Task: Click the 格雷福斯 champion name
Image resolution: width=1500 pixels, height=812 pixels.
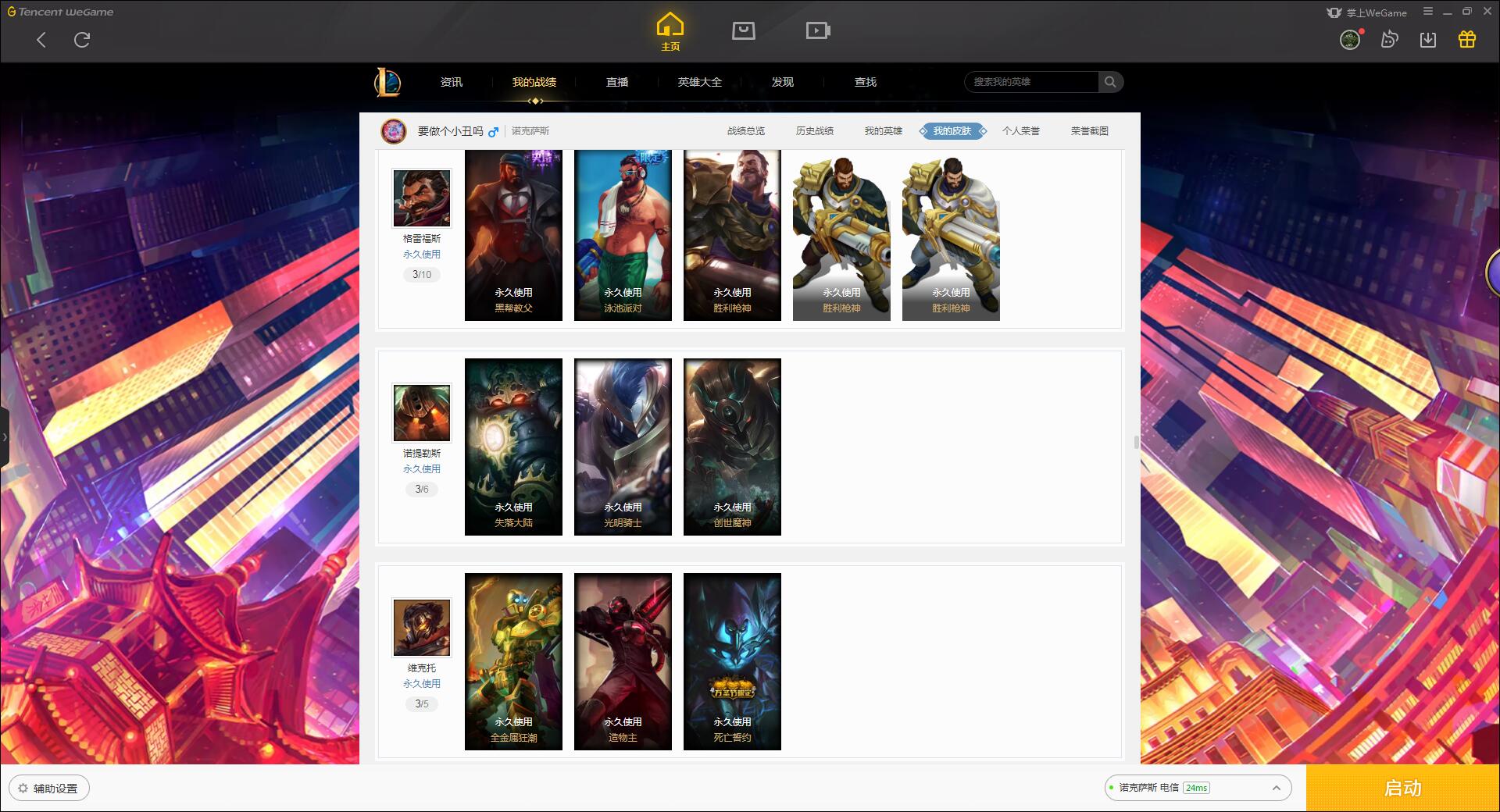Action: pyautogui.click(x=422, y=239)
